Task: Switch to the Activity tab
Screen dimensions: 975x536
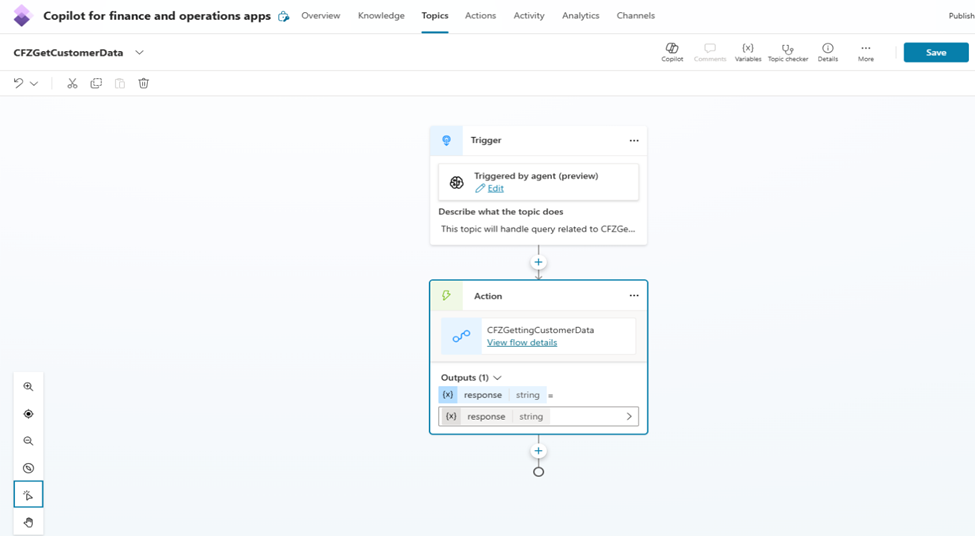Action: click(529, 16)
